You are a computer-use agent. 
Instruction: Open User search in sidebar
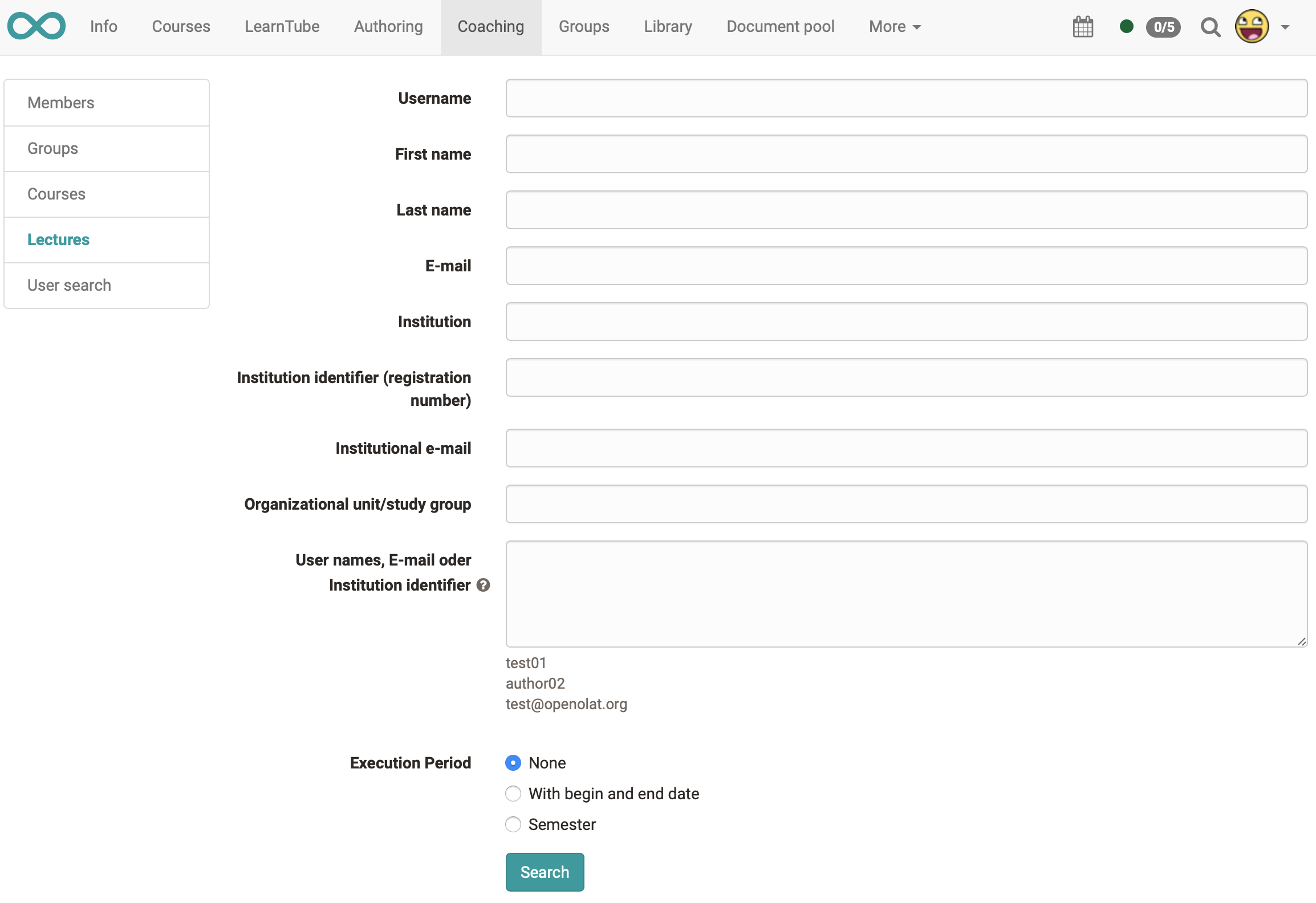click(x=69, y=285)
